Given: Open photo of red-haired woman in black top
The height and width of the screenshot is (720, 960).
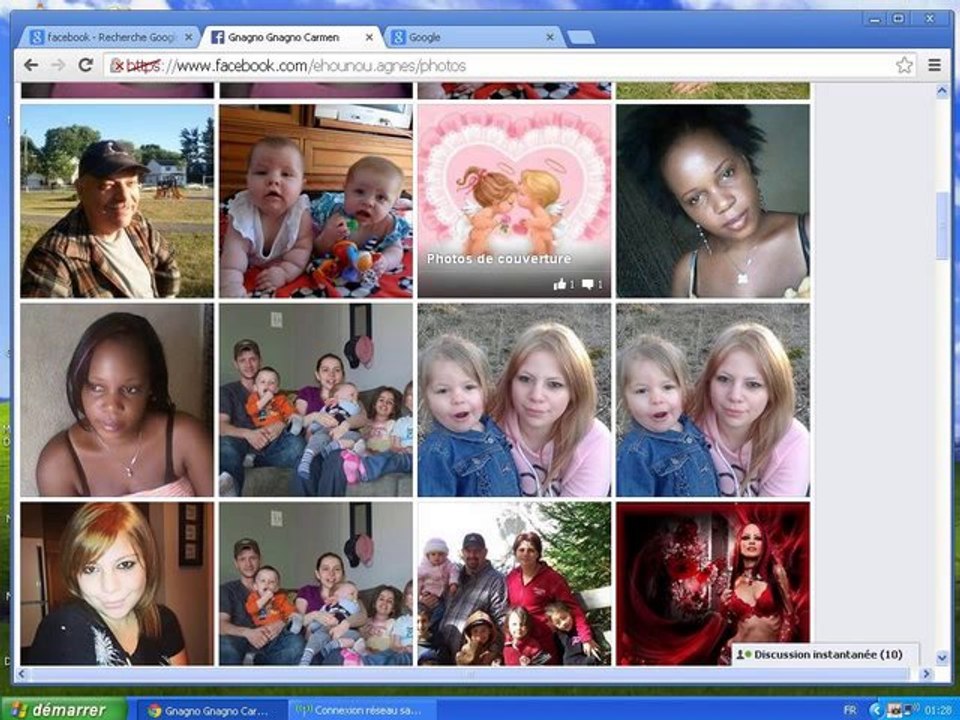Looking at the screenshot, I should (x=117, y=584).
